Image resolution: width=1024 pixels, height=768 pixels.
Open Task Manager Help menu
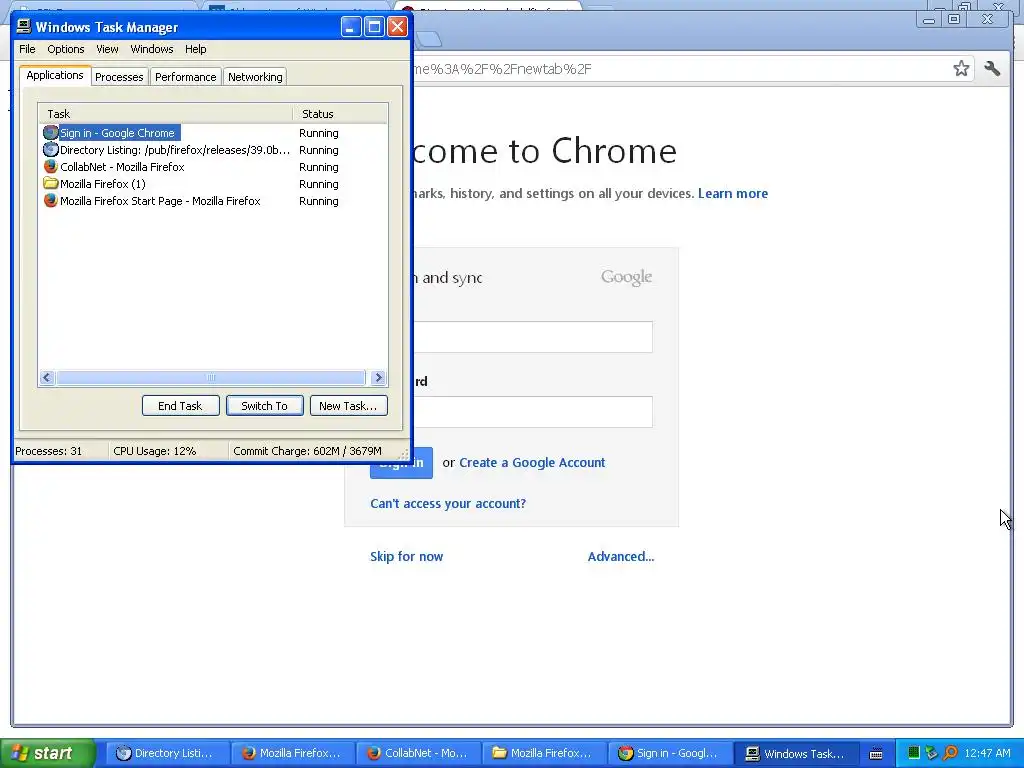(x=195, y=49)
